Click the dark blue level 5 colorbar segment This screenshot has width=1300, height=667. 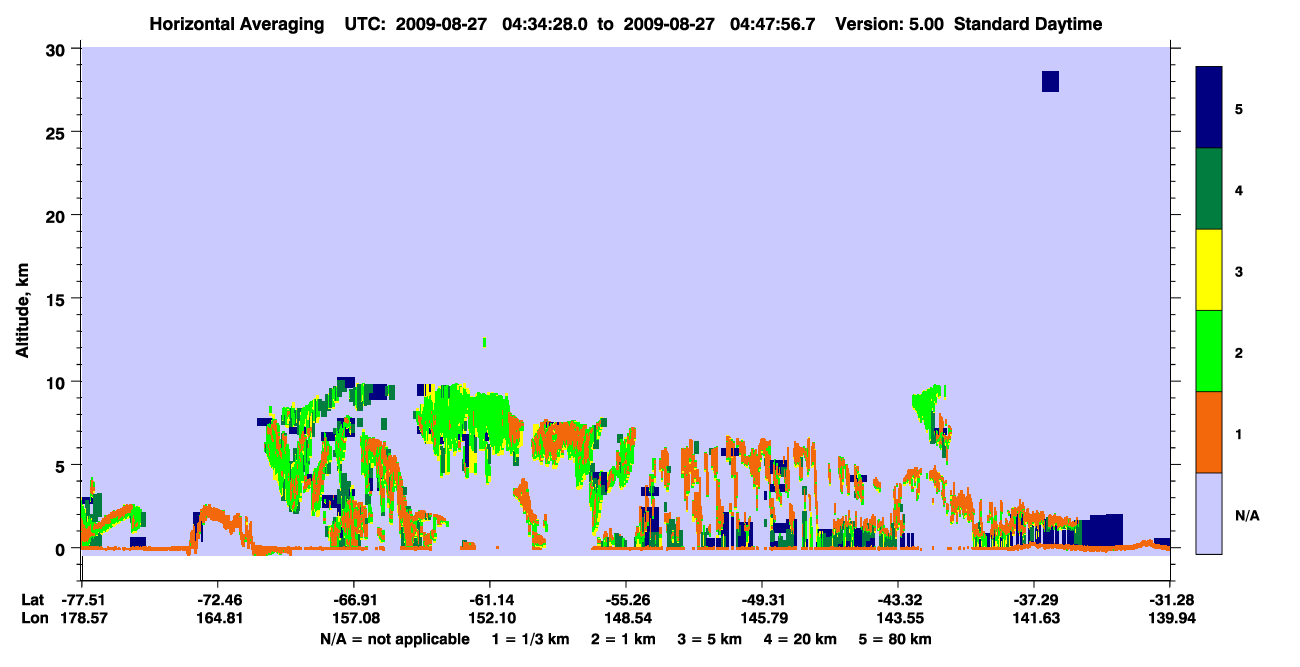click(1209, 107)
